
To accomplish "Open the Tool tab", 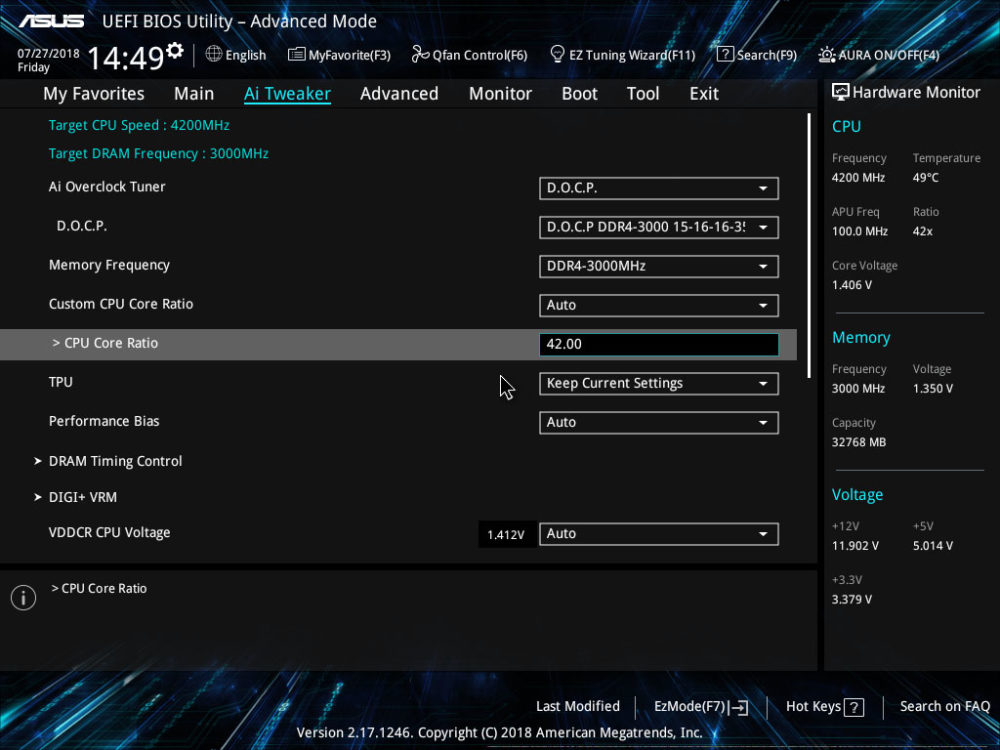I will click(x=643, y=94).
